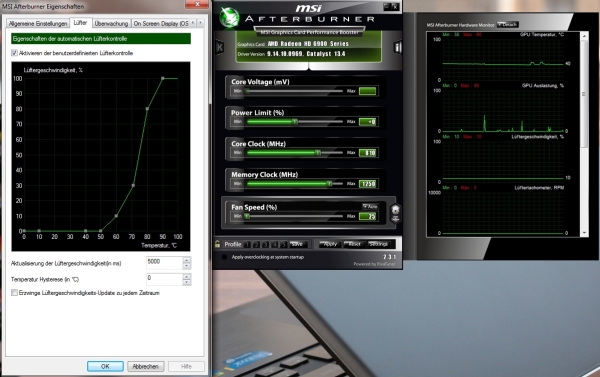Click the OK button

click(105, 366)
